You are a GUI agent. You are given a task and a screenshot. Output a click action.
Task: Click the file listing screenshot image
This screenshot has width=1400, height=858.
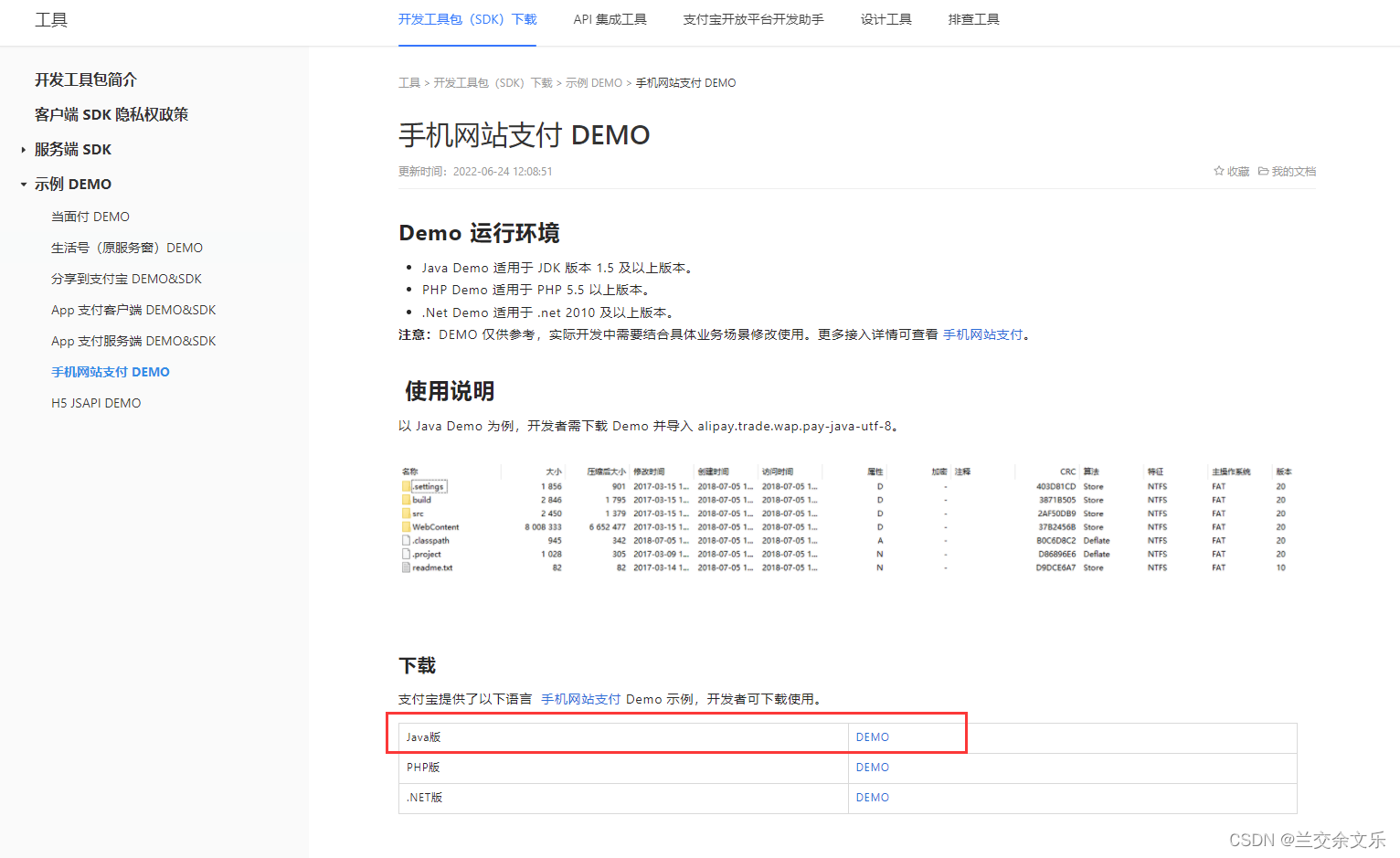847,520
